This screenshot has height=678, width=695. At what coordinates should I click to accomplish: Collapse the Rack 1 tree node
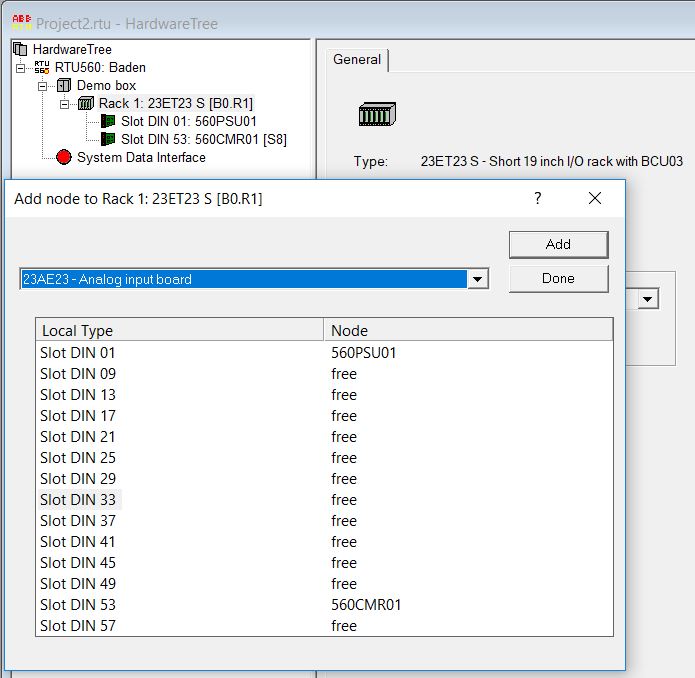coord(65,104)
